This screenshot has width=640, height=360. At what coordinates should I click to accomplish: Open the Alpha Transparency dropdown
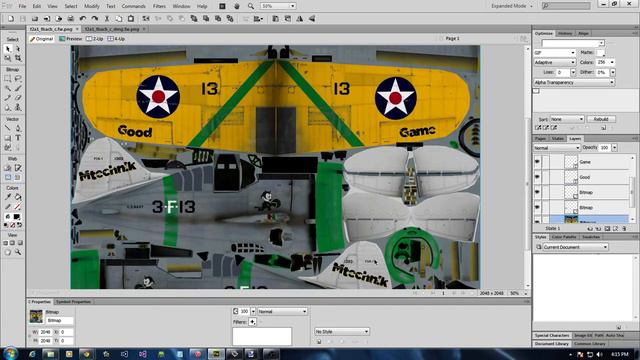(574, 82)
